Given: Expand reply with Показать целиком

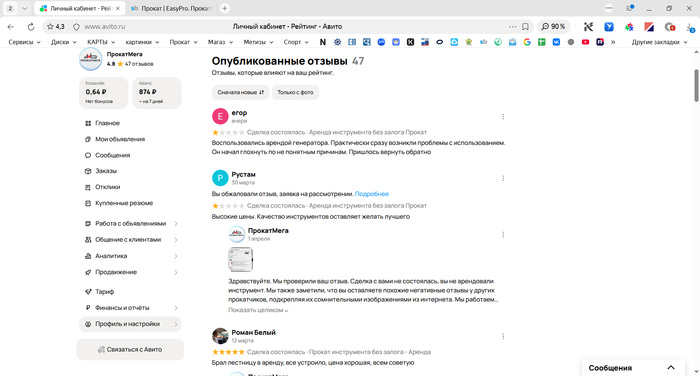Looking at the screenshot, I should point(258,310).
